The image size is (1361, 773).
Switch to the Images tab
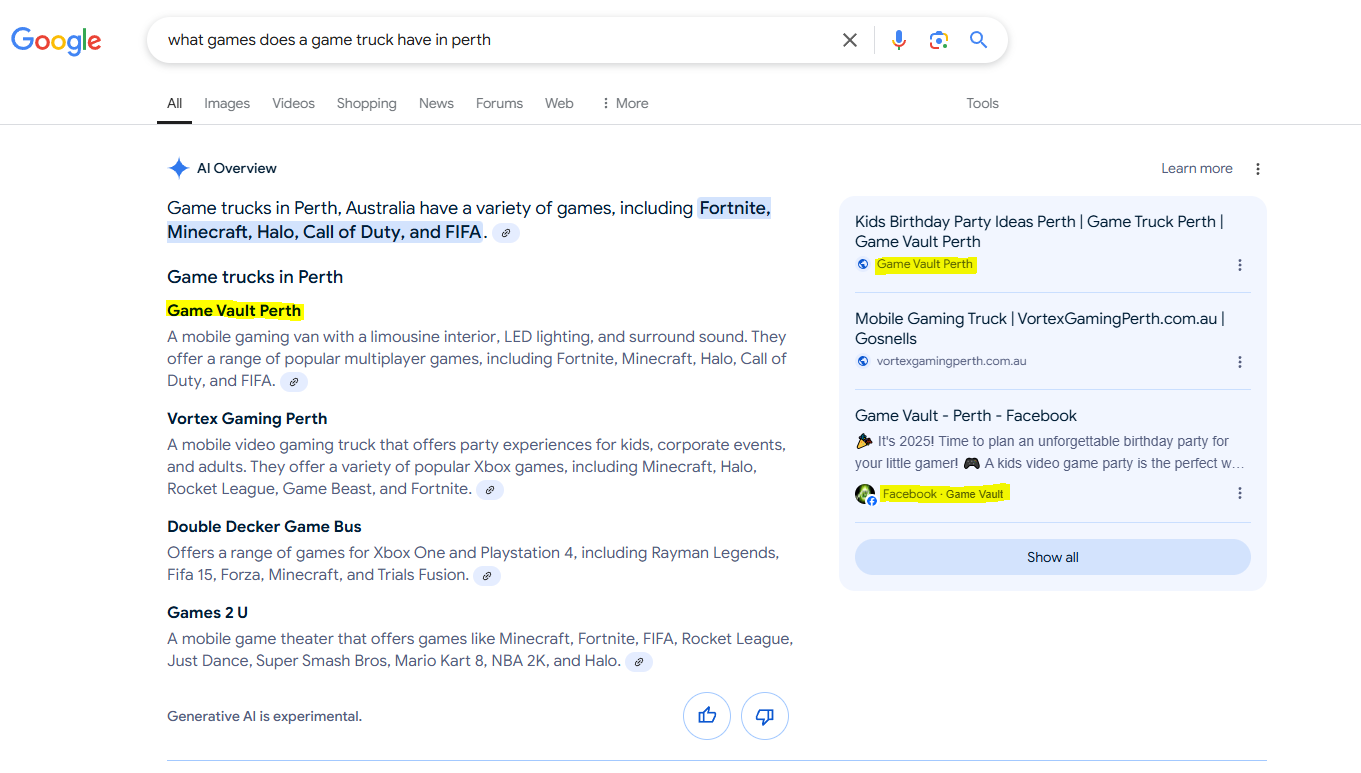pyautogui.click(x=227, y=103)
